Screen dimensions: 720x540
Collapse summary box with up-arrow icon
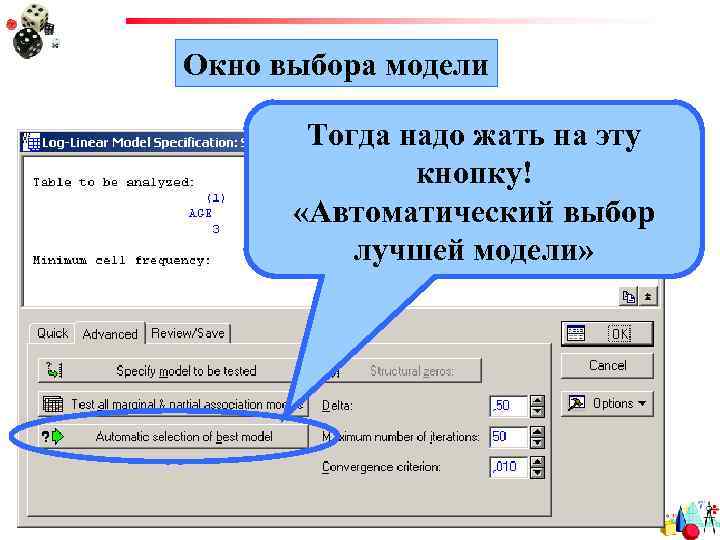pos(648,297)
